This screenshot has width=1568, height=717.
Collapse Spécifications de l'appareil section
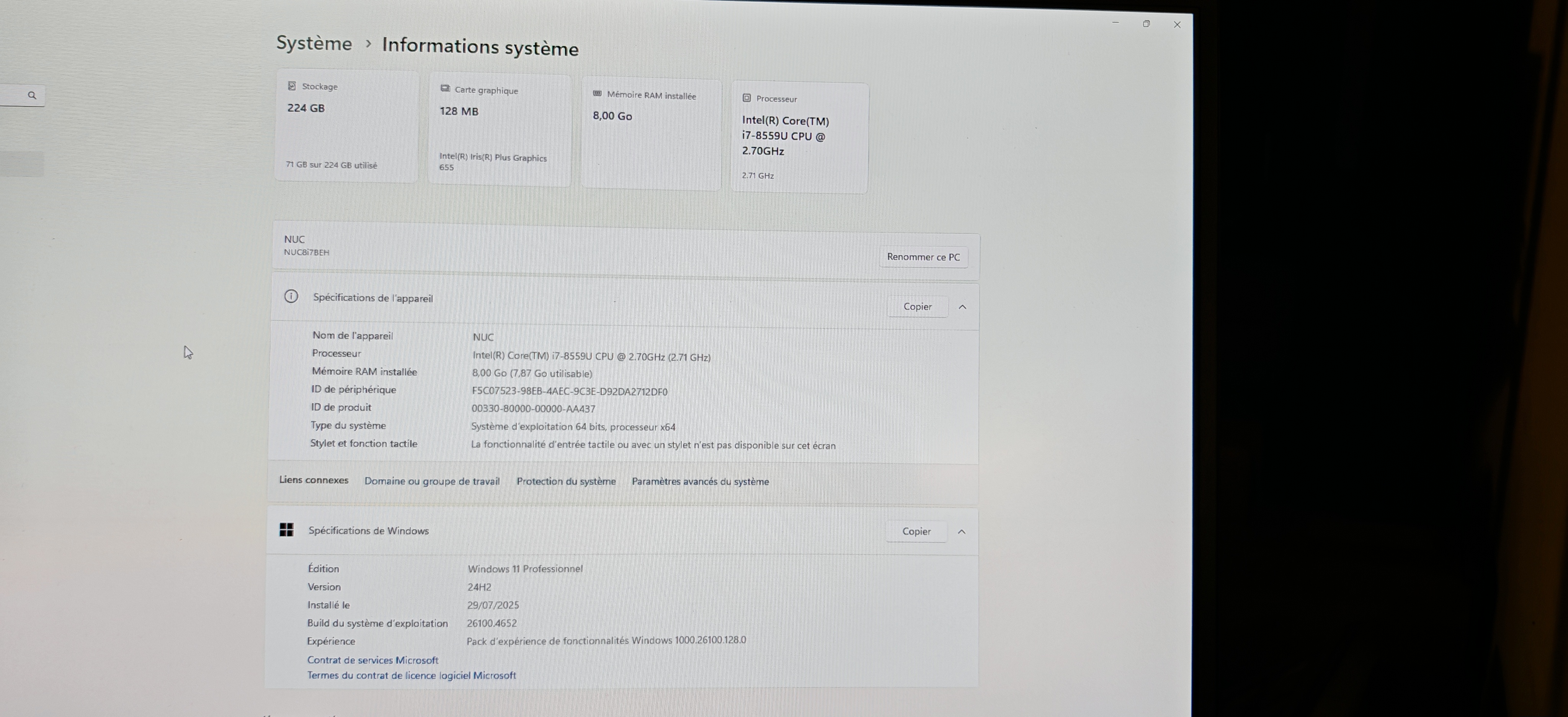[962, 307]
